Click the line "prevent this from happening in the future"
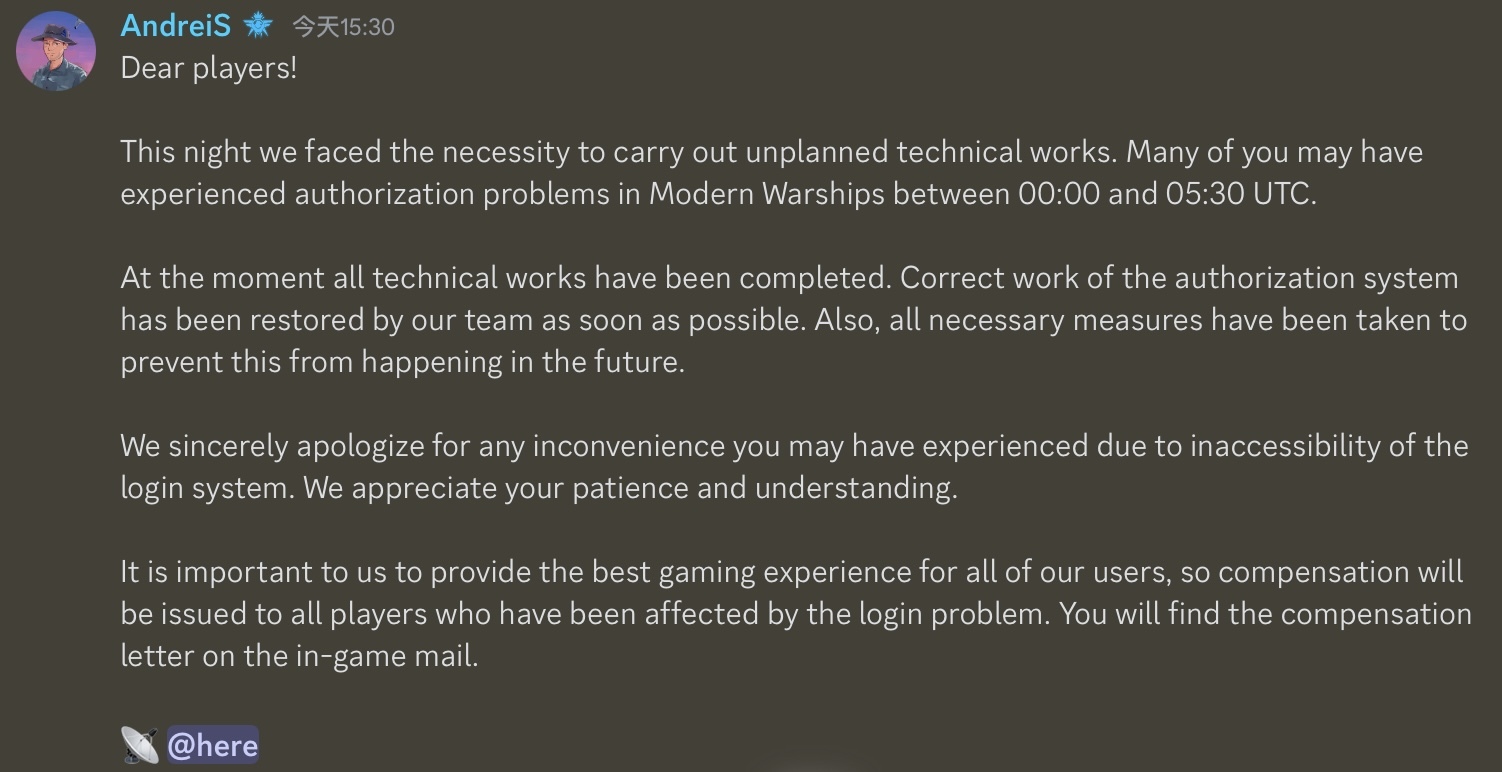 (x=402, y=362)
